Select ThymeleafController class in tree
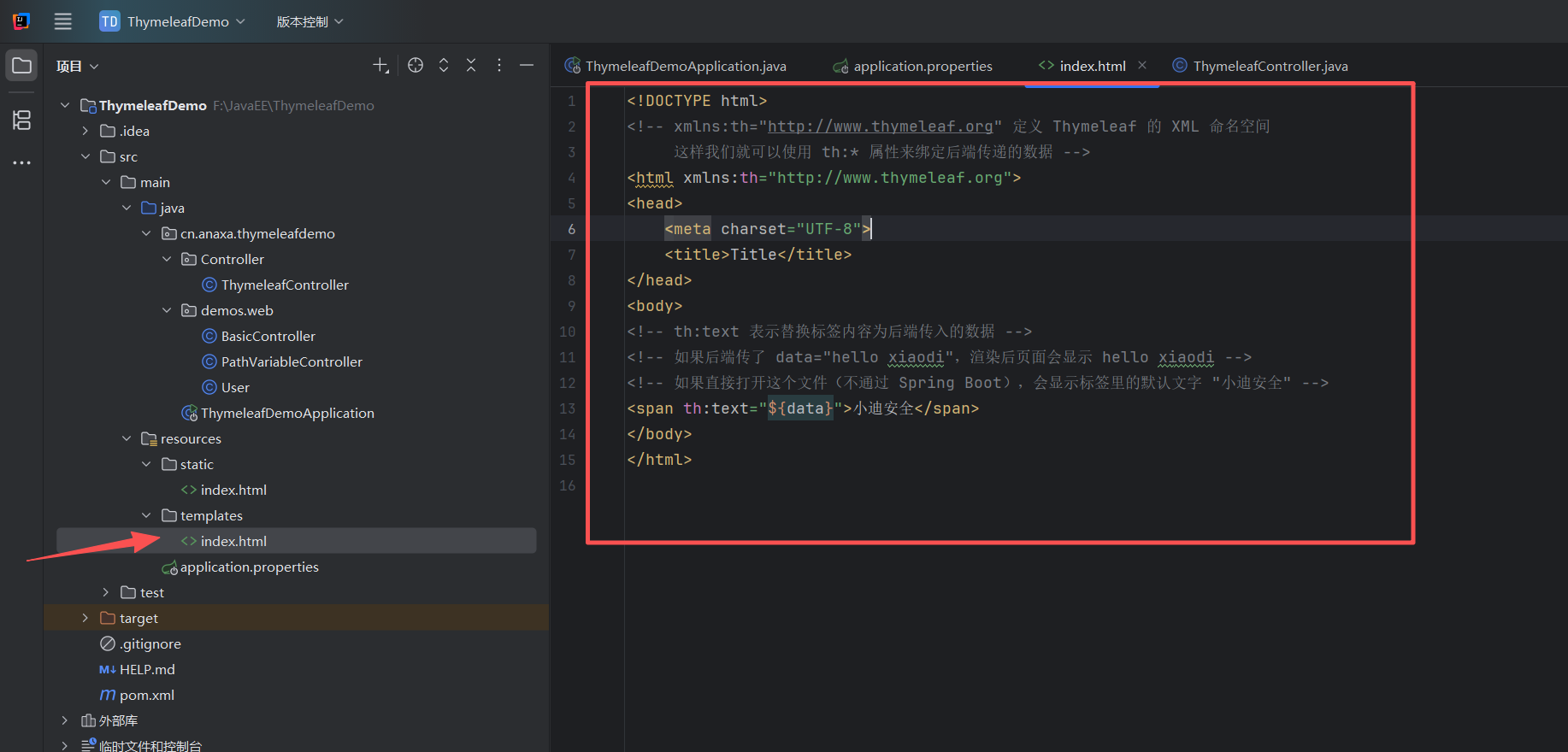 [285, 285]
